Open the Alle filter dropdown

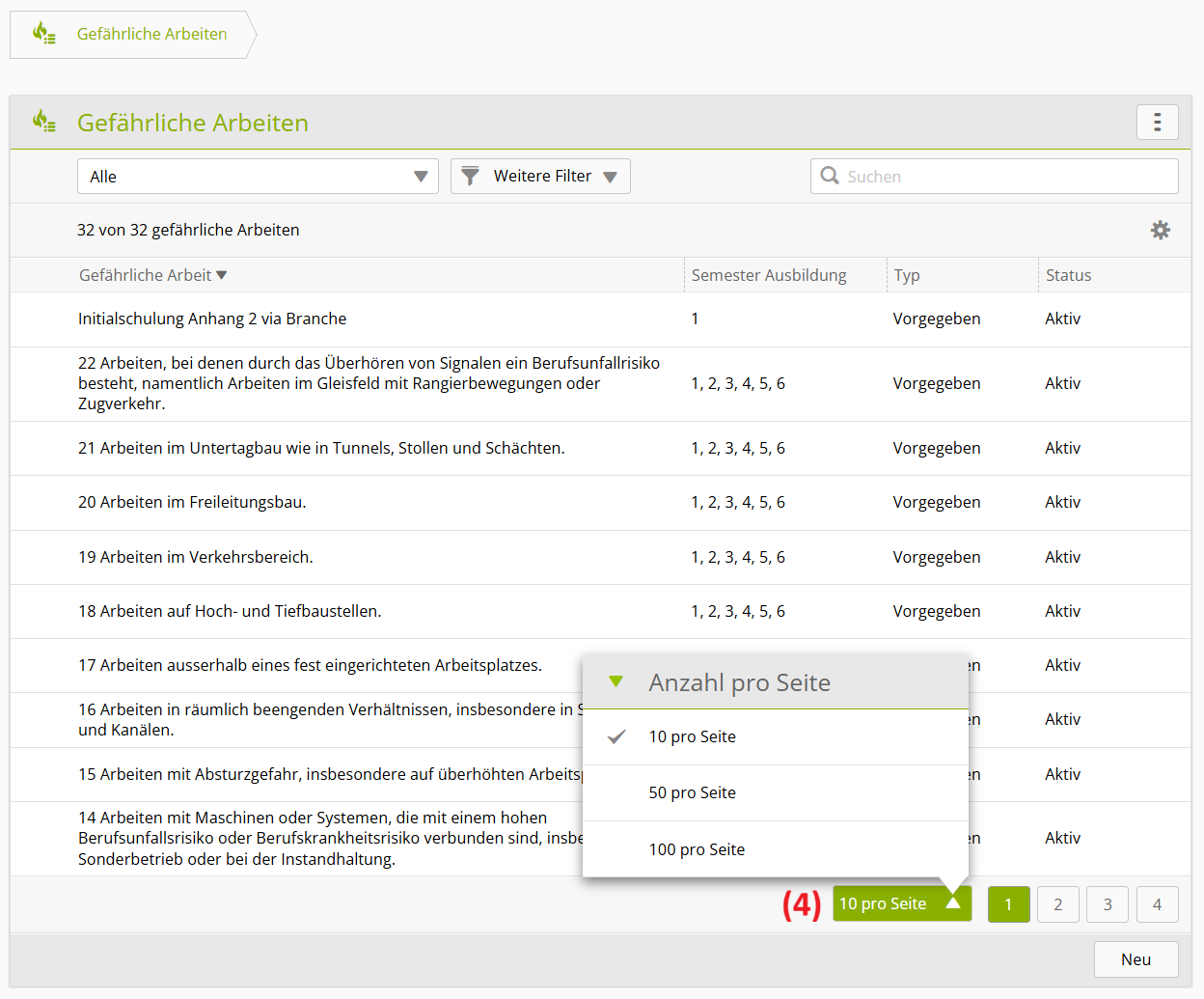click(258, 177)
